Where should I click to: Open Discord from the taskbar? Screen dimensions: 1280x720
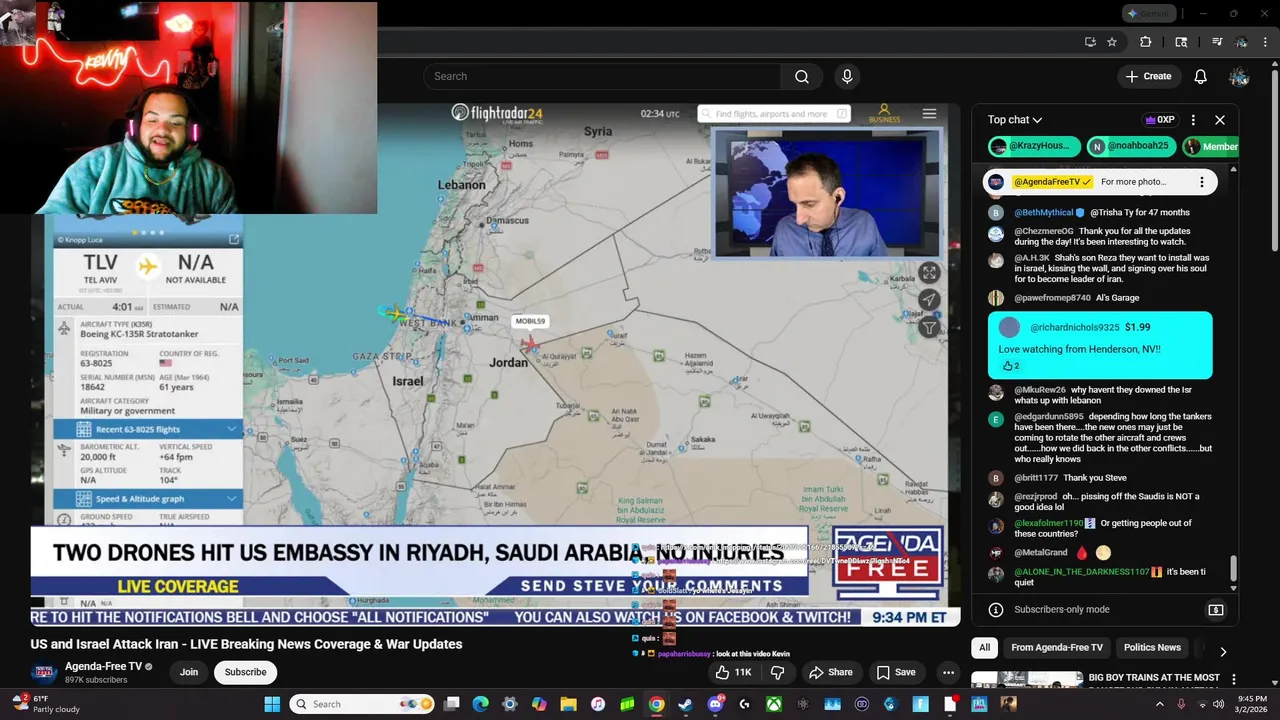[715, 704]
